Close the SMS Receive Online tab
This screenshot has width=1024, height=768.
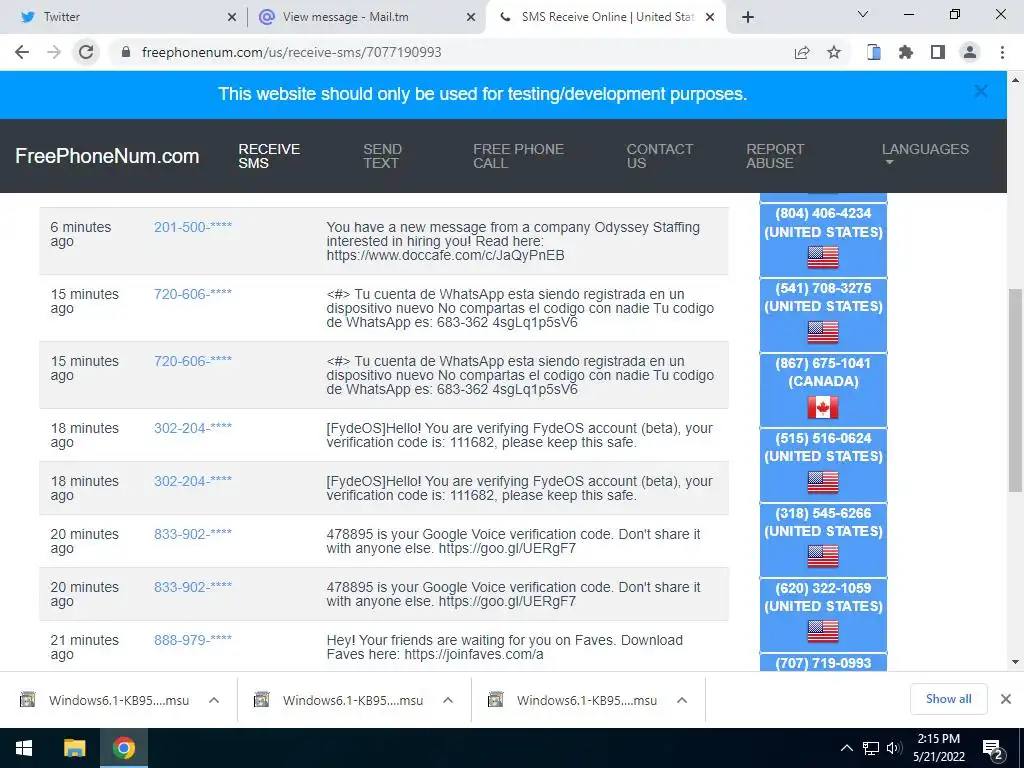(x=711, y=18)
